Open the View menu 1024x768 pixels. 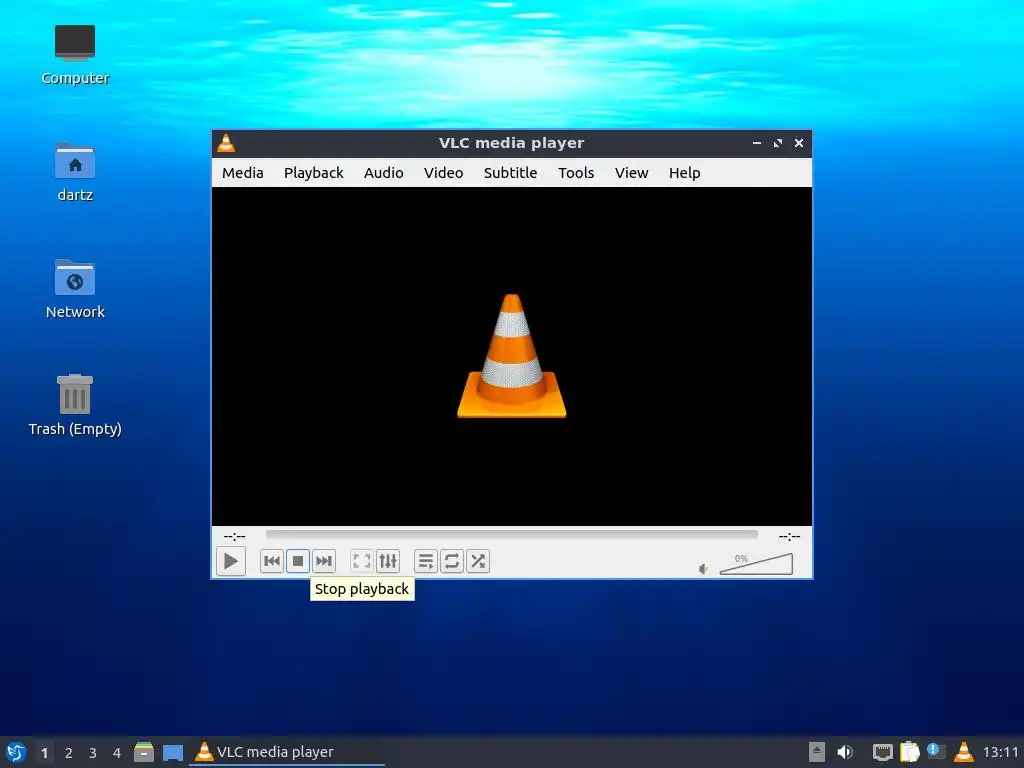click(632, 173)
